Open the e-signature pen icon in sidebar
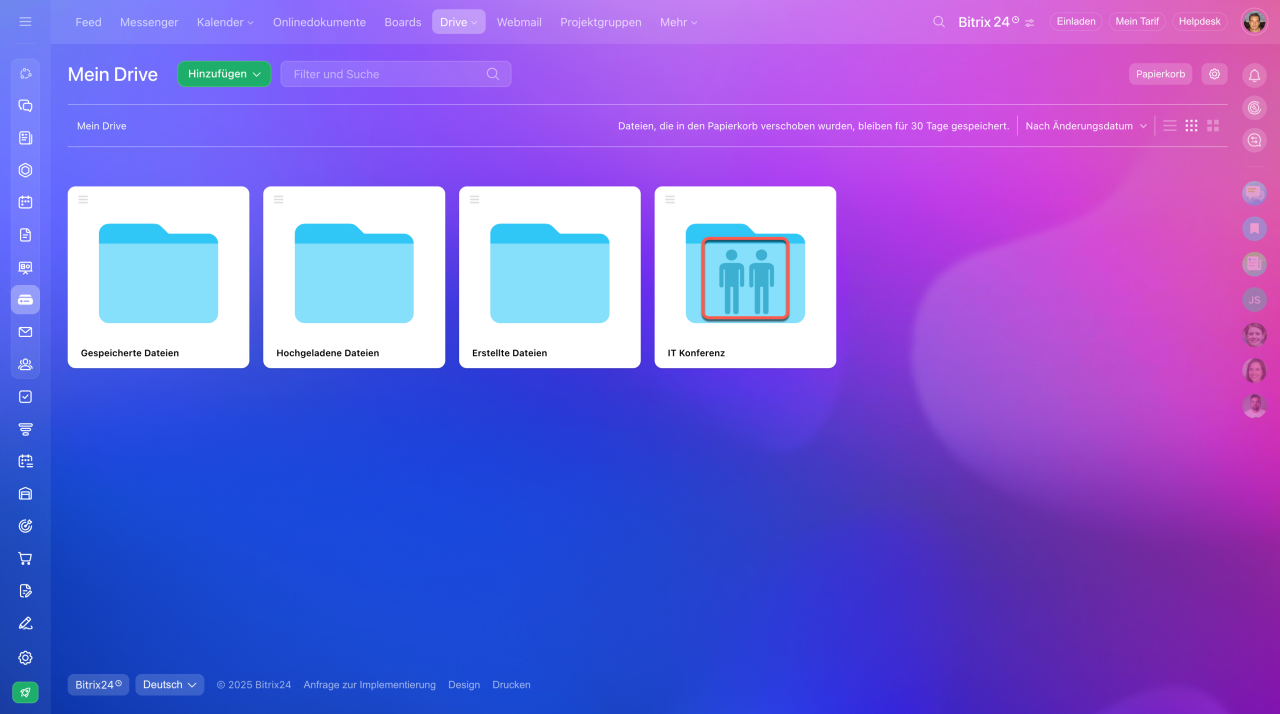Screen dimensions: 1280x714 point(25,623)
